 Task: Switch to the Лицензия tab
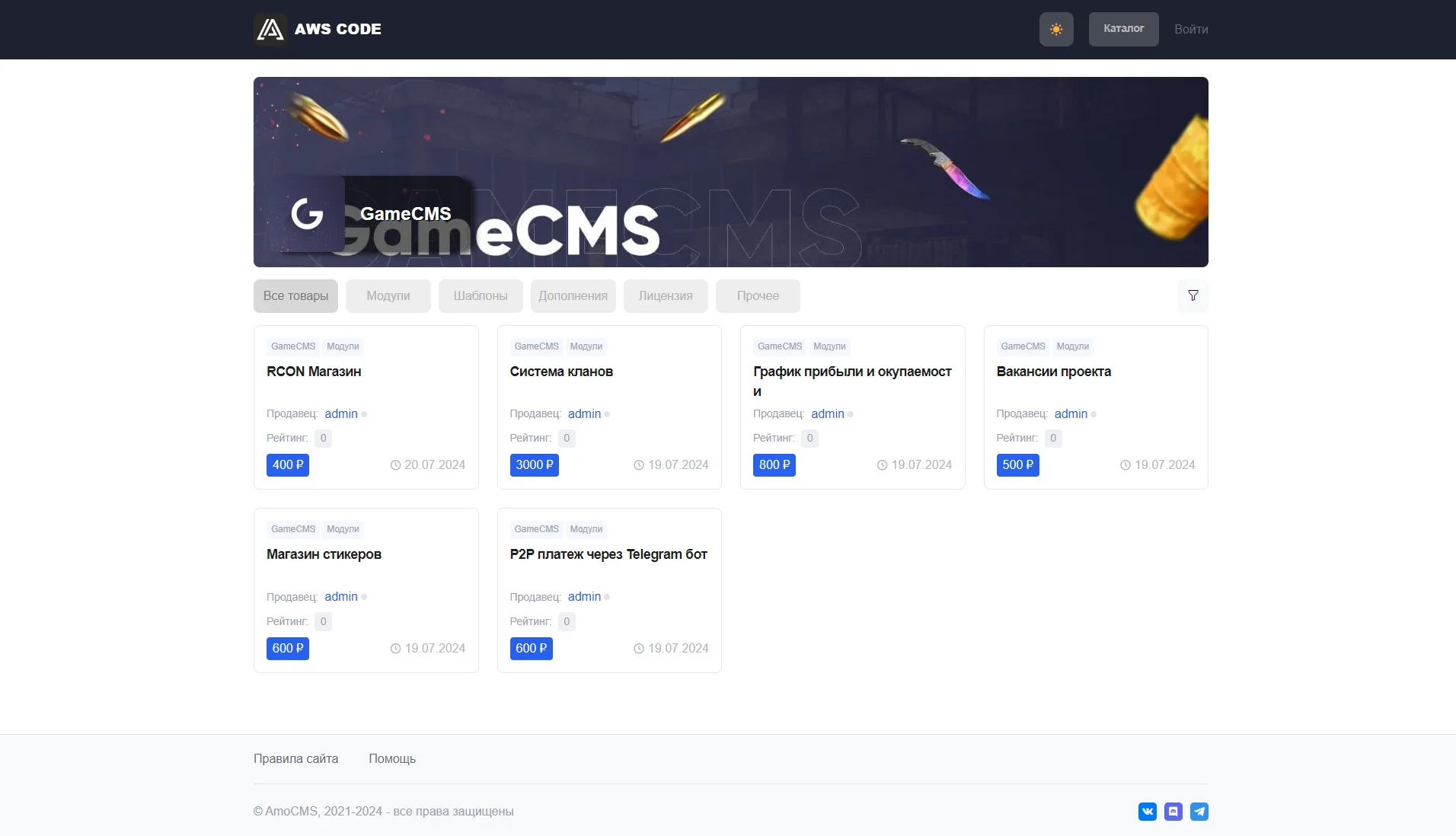(666, 295)
